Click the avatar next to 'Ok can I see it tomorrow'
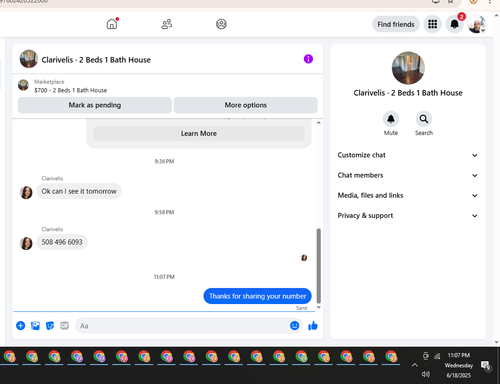The image size is (500, 384). [26, 192]
